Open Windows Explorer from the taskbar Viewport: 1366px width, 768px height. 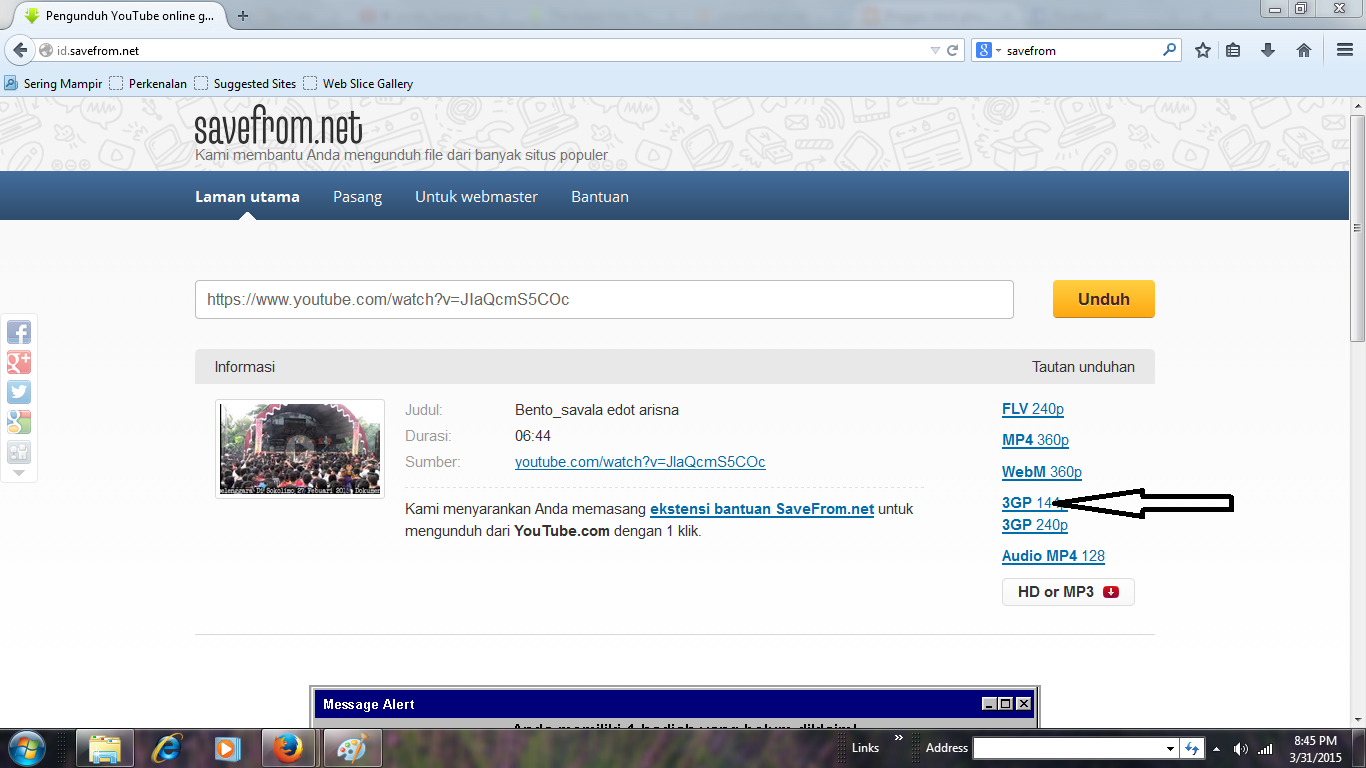[x=105, y=748]
